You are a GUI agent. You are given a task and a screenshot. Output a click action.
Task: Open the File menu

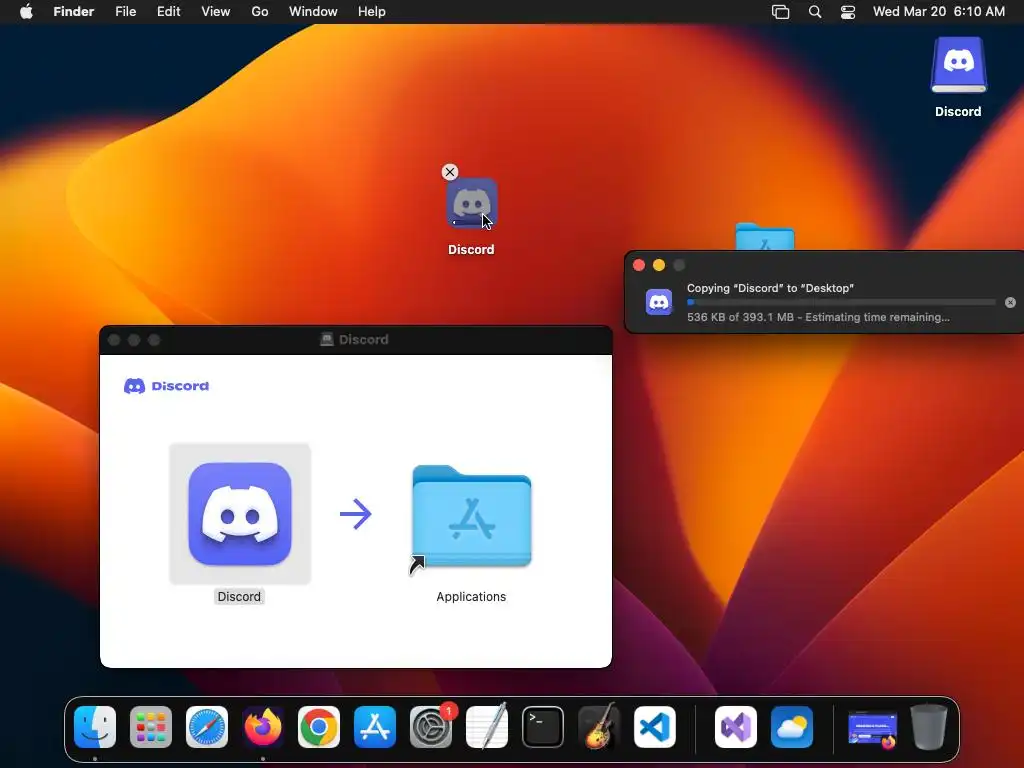tap(125, 12)
